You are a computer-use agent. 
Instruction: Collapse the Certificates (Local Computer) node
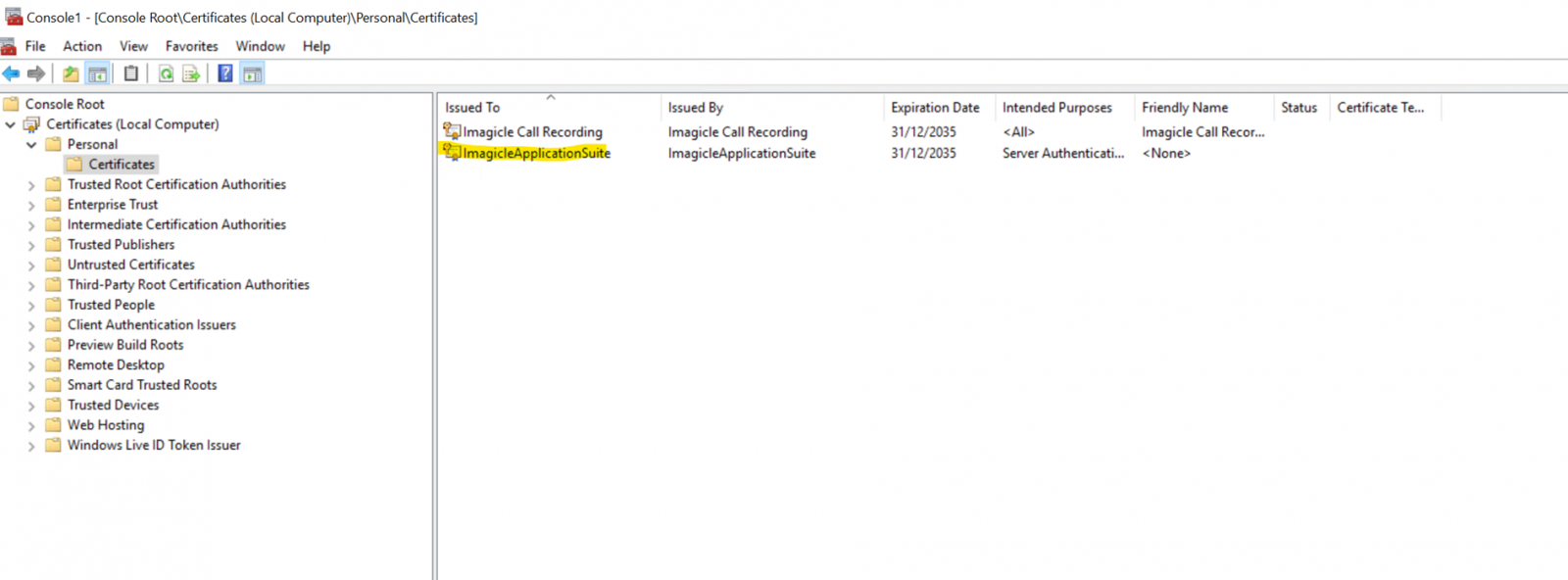(11, 124)
